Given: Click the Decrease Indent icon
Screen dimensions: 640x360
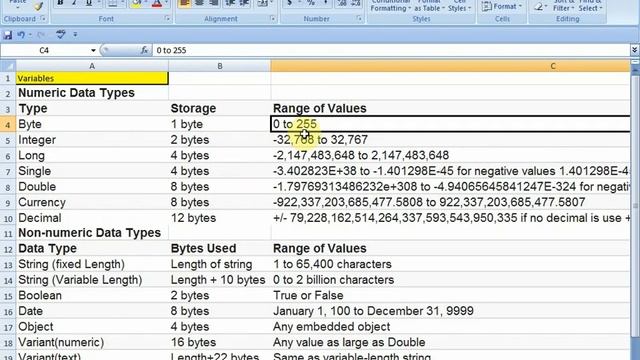Looking at the screenshot, I should (x=231, y=3).
